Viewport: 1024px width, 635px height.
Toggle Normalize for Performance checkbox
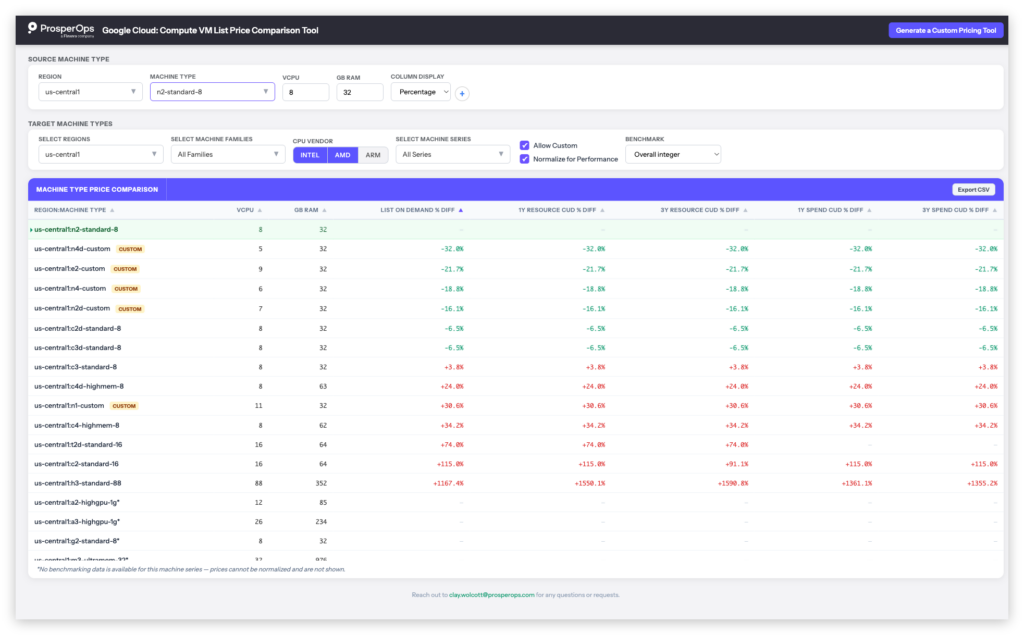524,159
